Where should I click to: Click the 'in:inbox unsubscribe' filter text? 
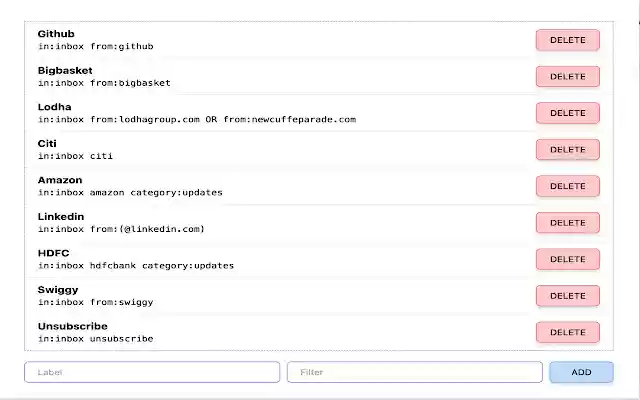[96, 339]
